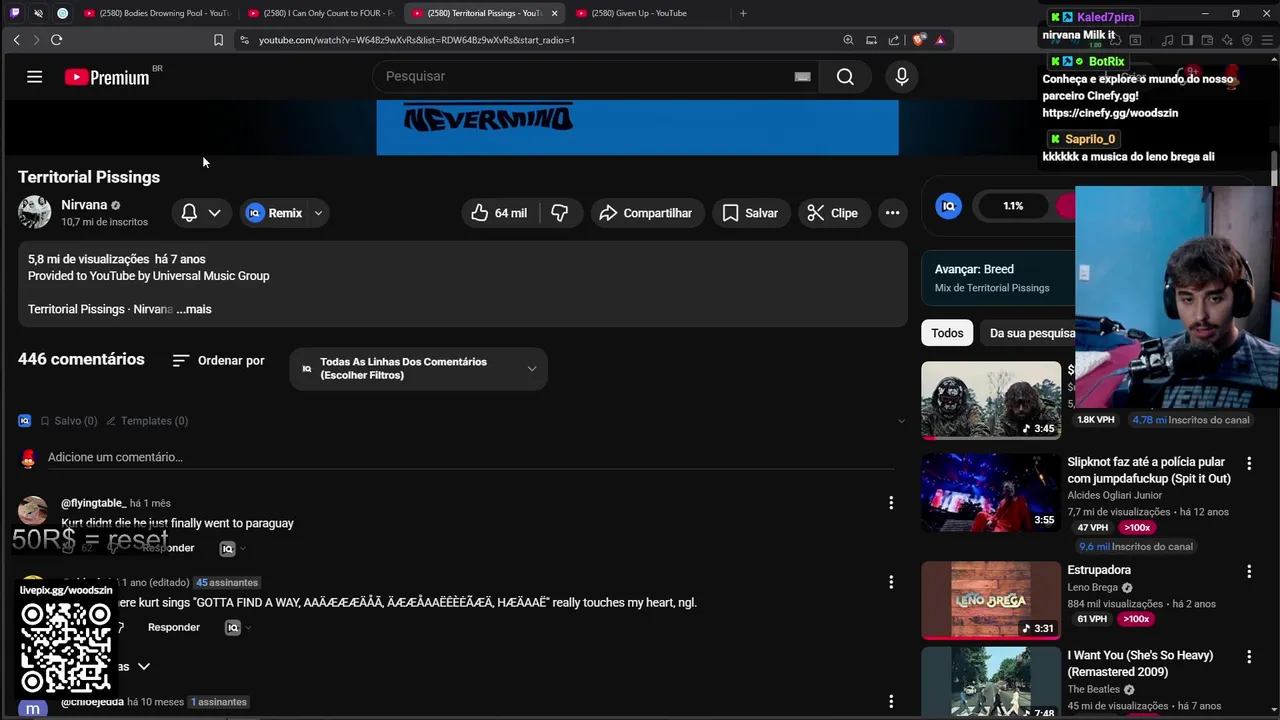Viewport: 1280px width, 720px height.
Task: Open a new browser tab with plus
Action: pyautogui.click(x=742, y=13)
